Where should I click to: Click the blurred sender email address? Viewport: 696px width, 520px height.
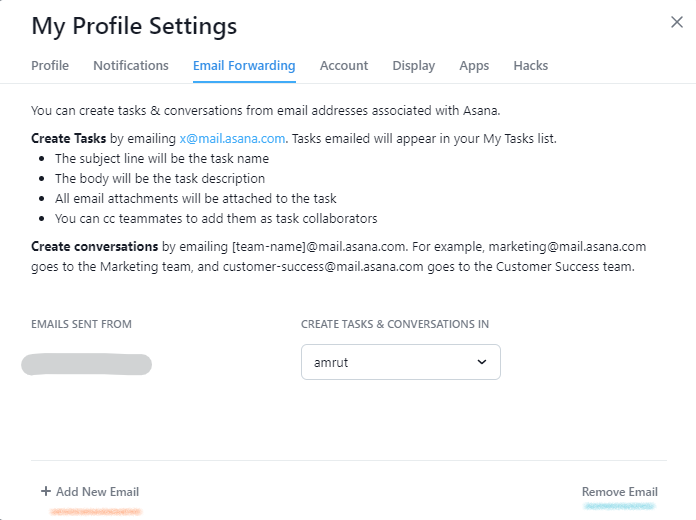(87, 364)
